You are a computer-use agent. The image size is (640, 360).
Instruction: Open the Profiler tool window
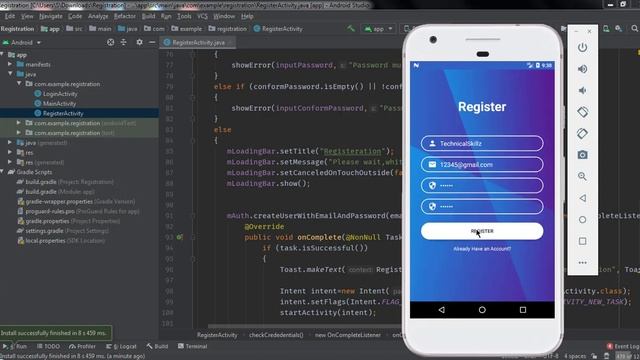[82, 346]
